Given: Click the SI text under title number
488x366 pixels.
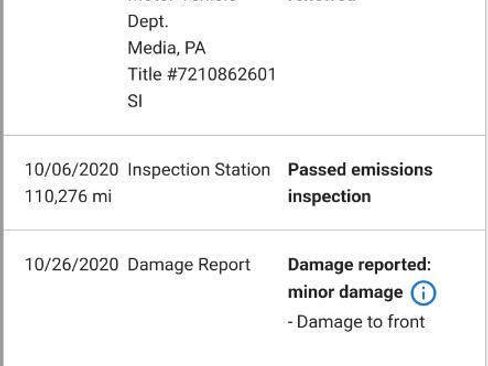Looking at the screenshot, I should pyautogui.click(x=135, y=101).
